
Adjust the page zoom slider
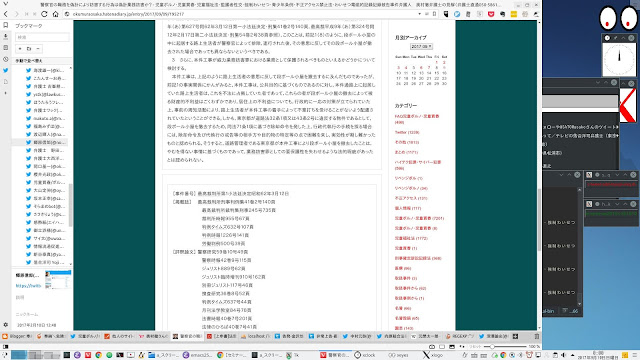point(505,347)
